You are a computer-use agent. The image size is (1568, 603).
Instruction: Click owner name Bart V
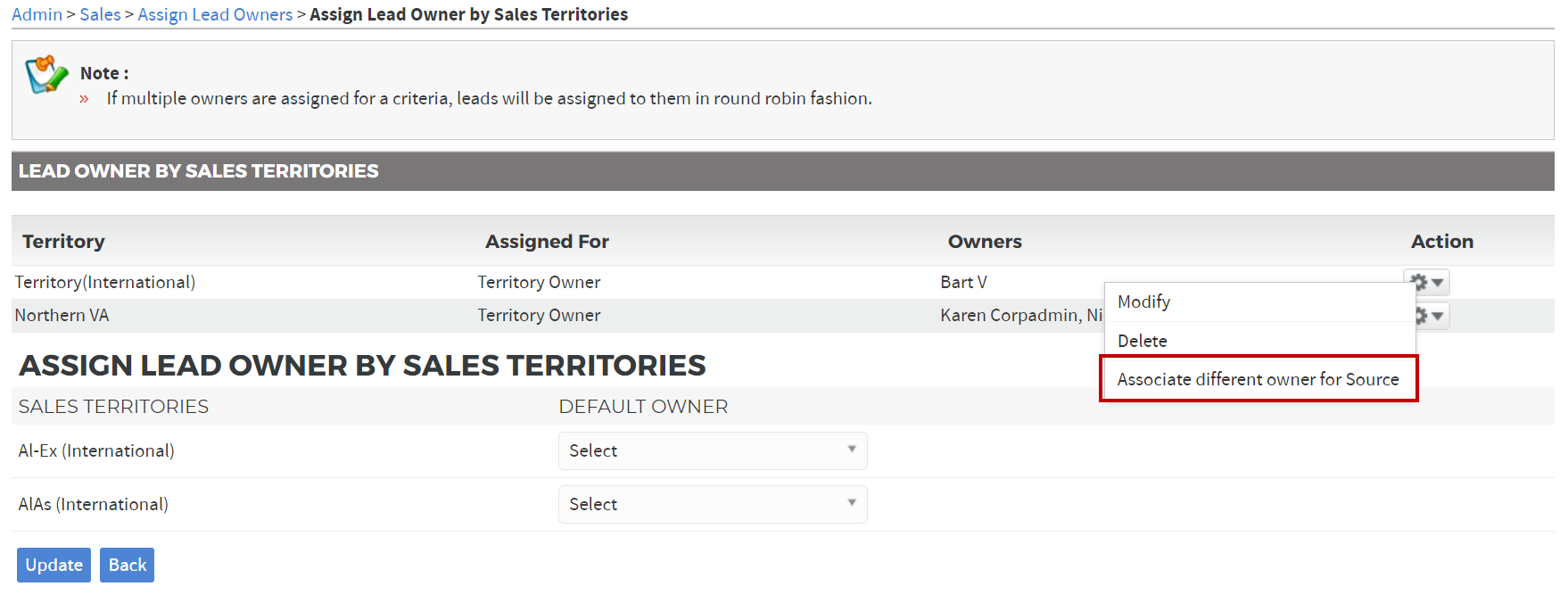[x=963, y=282]
